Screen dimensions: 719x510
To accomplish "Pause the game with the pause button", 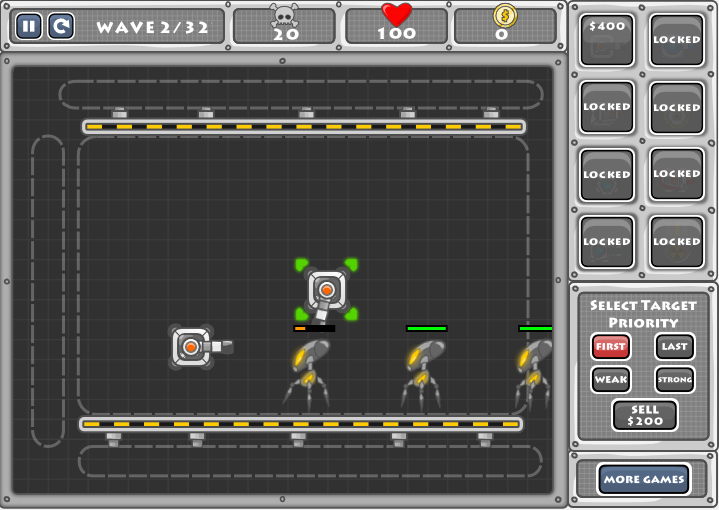I will point(28,26).
